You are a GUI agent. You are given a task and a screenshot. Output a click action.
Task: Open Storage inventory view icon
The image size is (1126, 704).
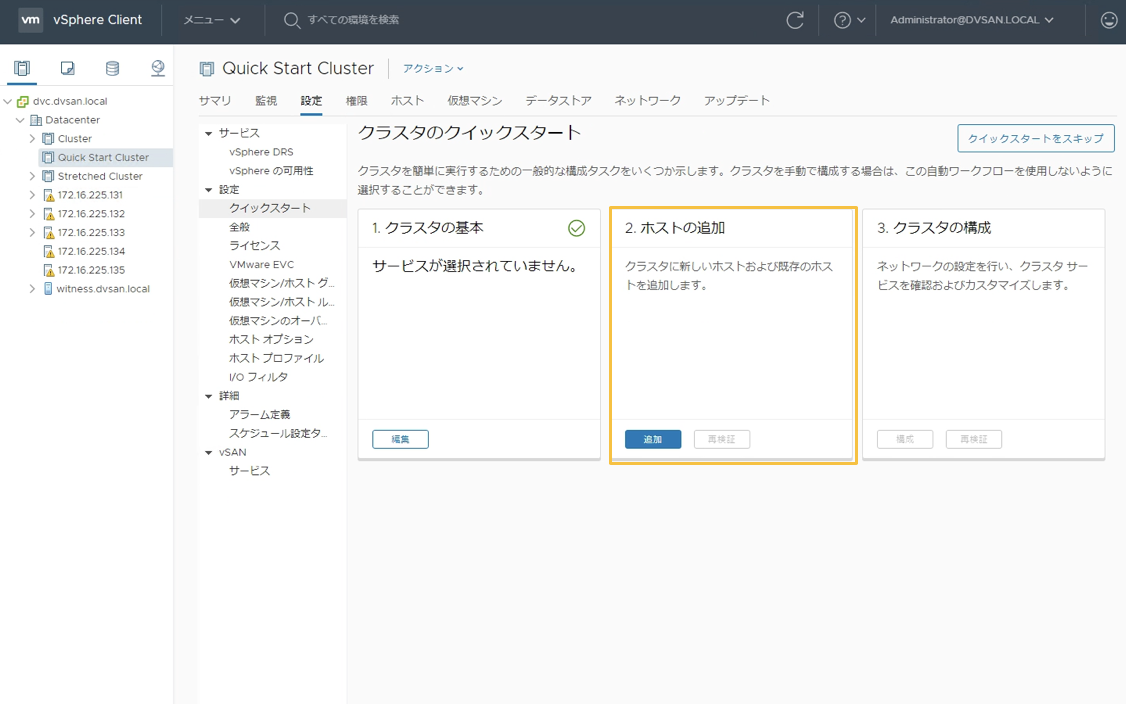point(113,68)
